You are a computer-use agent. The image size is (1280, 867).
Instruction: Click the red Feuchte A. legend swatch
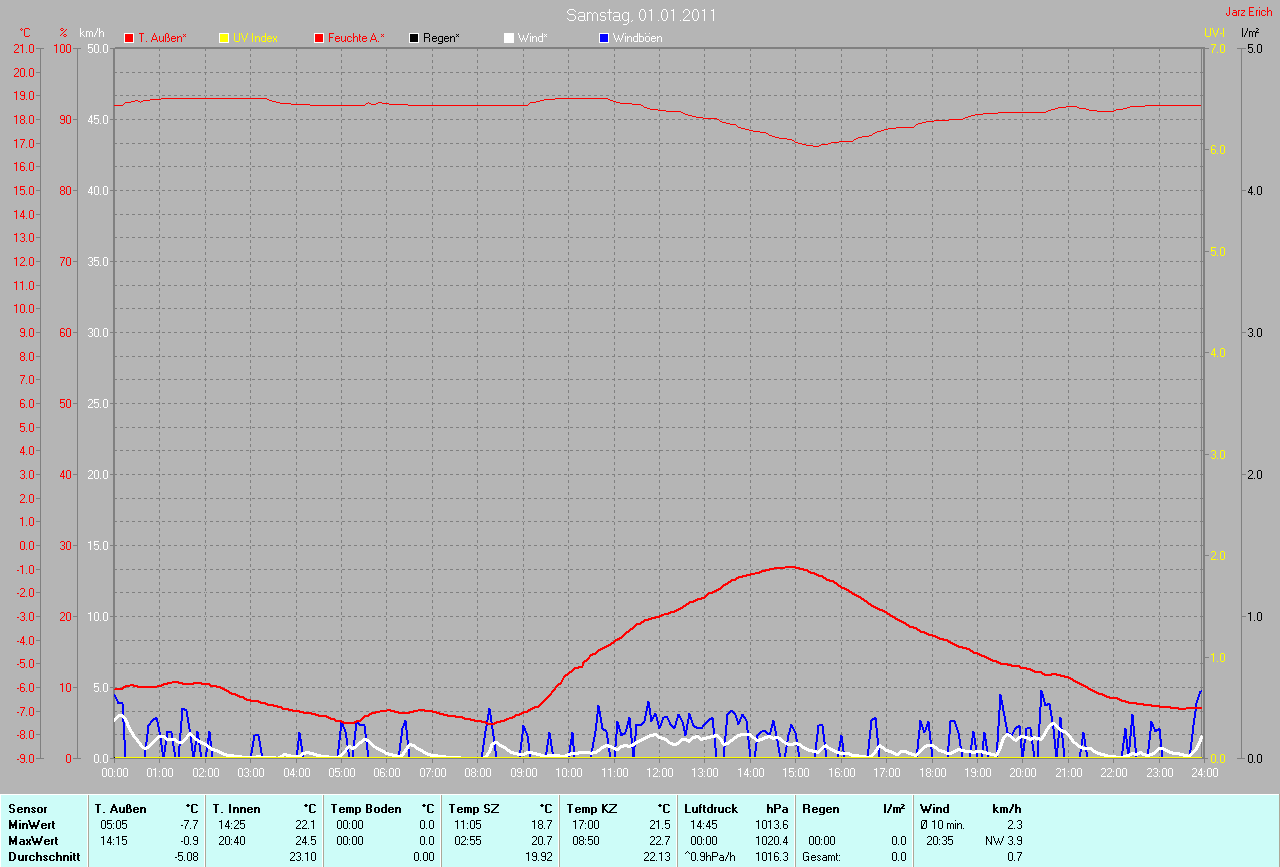point(319,38)
